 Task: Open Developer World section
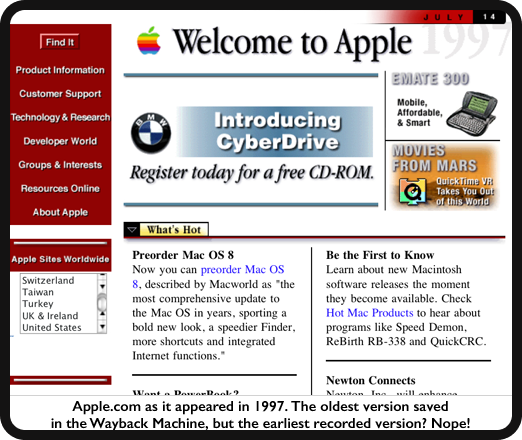tap(60, 141)
